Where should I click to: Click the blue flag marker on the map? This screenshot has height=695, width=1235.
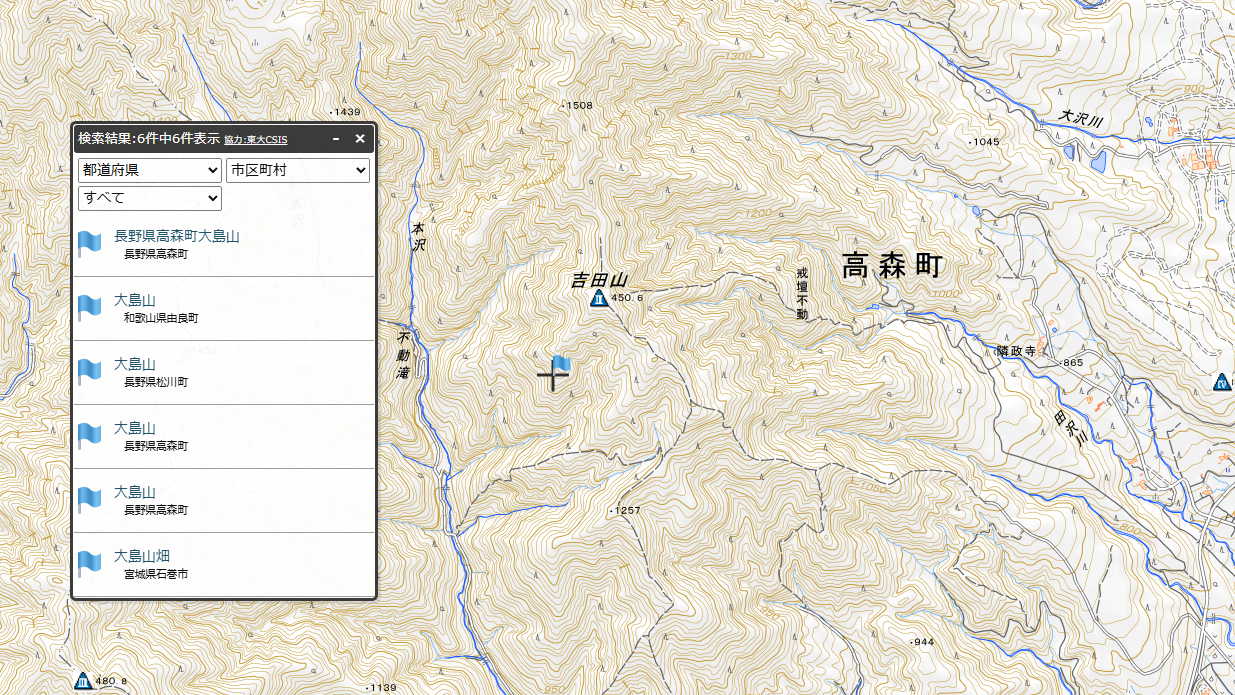561,365
